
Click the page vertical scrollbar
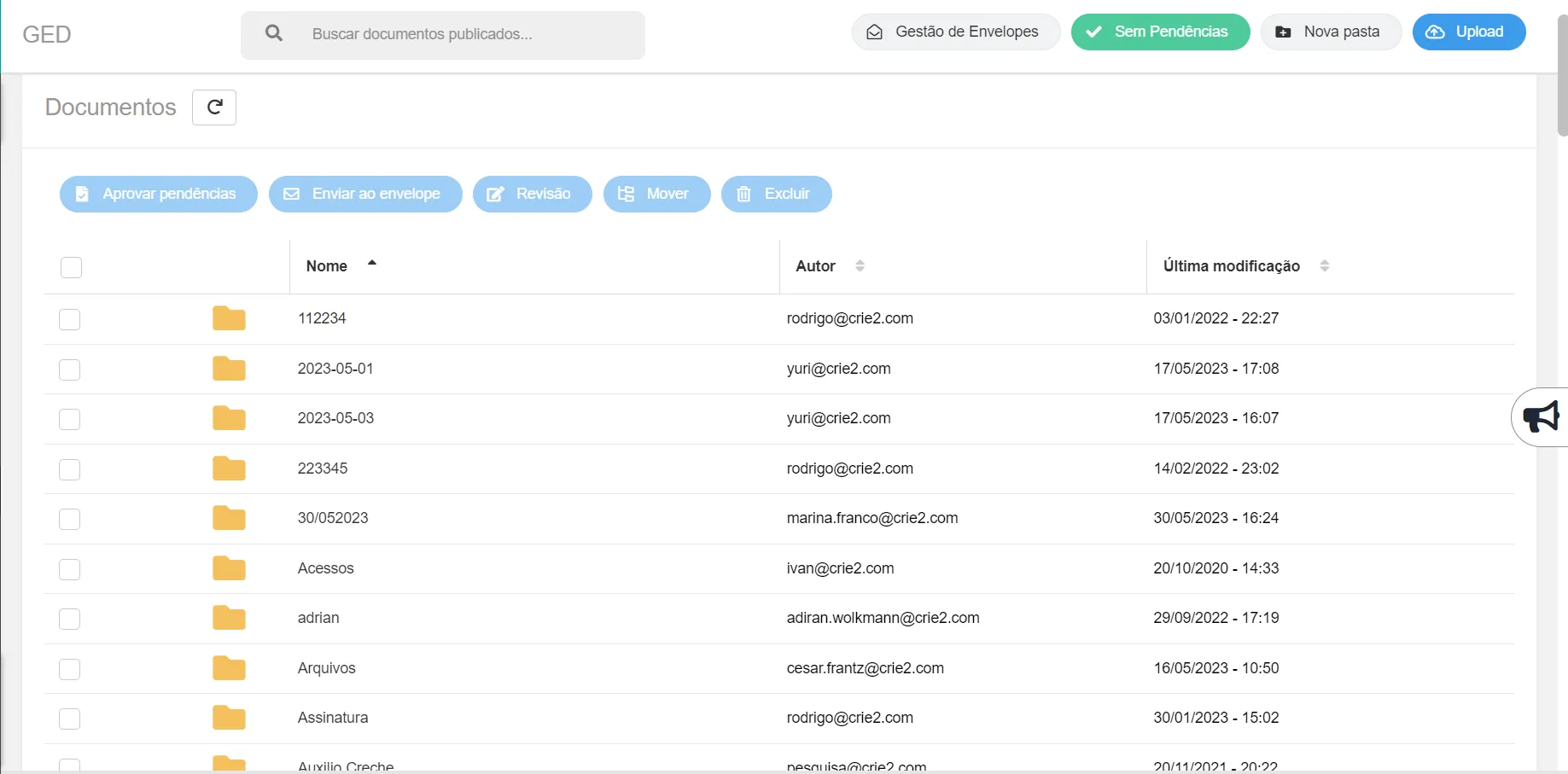pyautogui.click(x=1562, y=75)
